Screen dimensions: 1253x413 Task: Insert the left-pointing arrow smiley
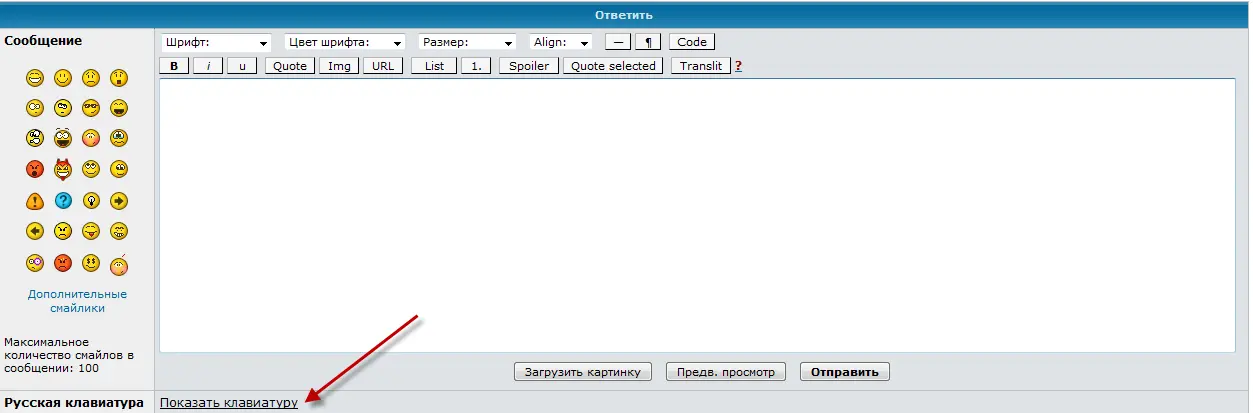pos(34,232)
